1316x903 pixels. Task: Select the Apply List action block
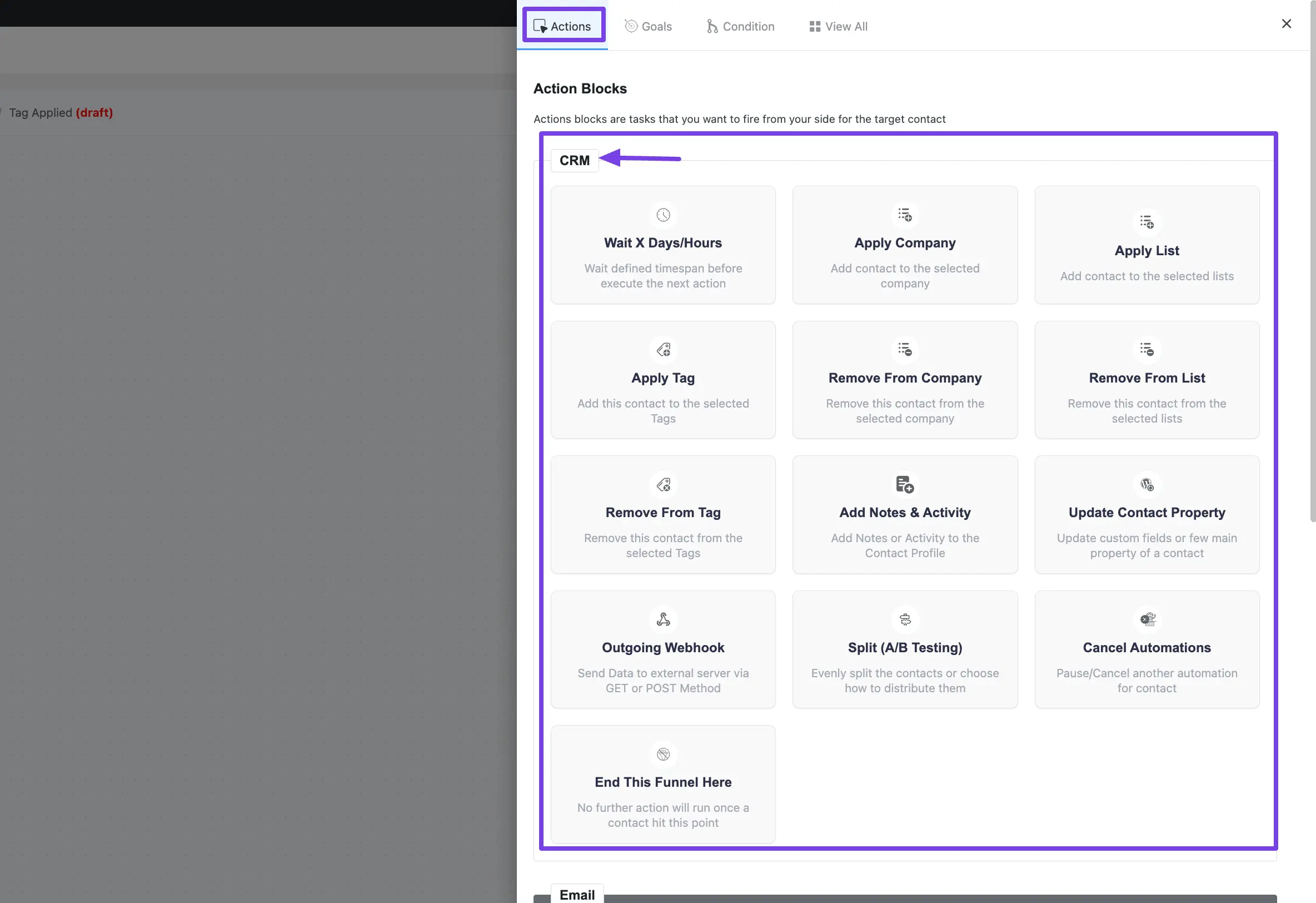(x=1147, y=244)
